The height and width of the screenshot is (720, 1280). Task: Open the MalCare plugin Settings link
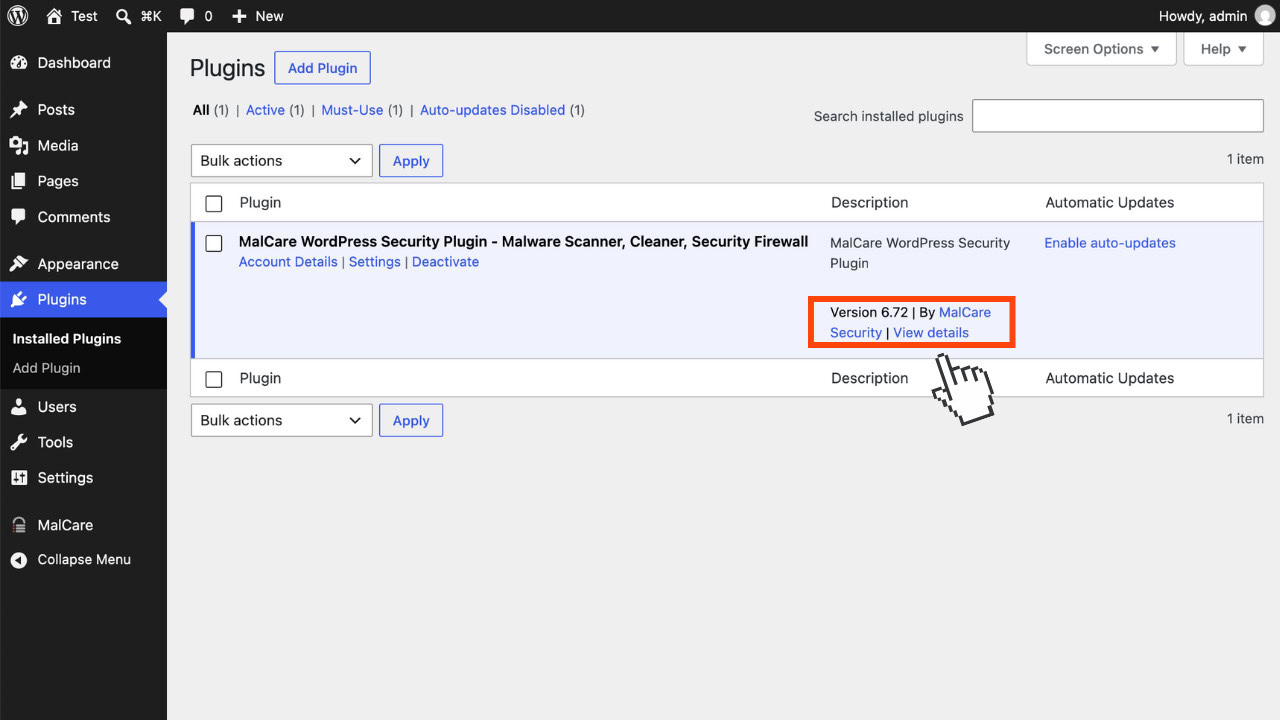(375, 262)
